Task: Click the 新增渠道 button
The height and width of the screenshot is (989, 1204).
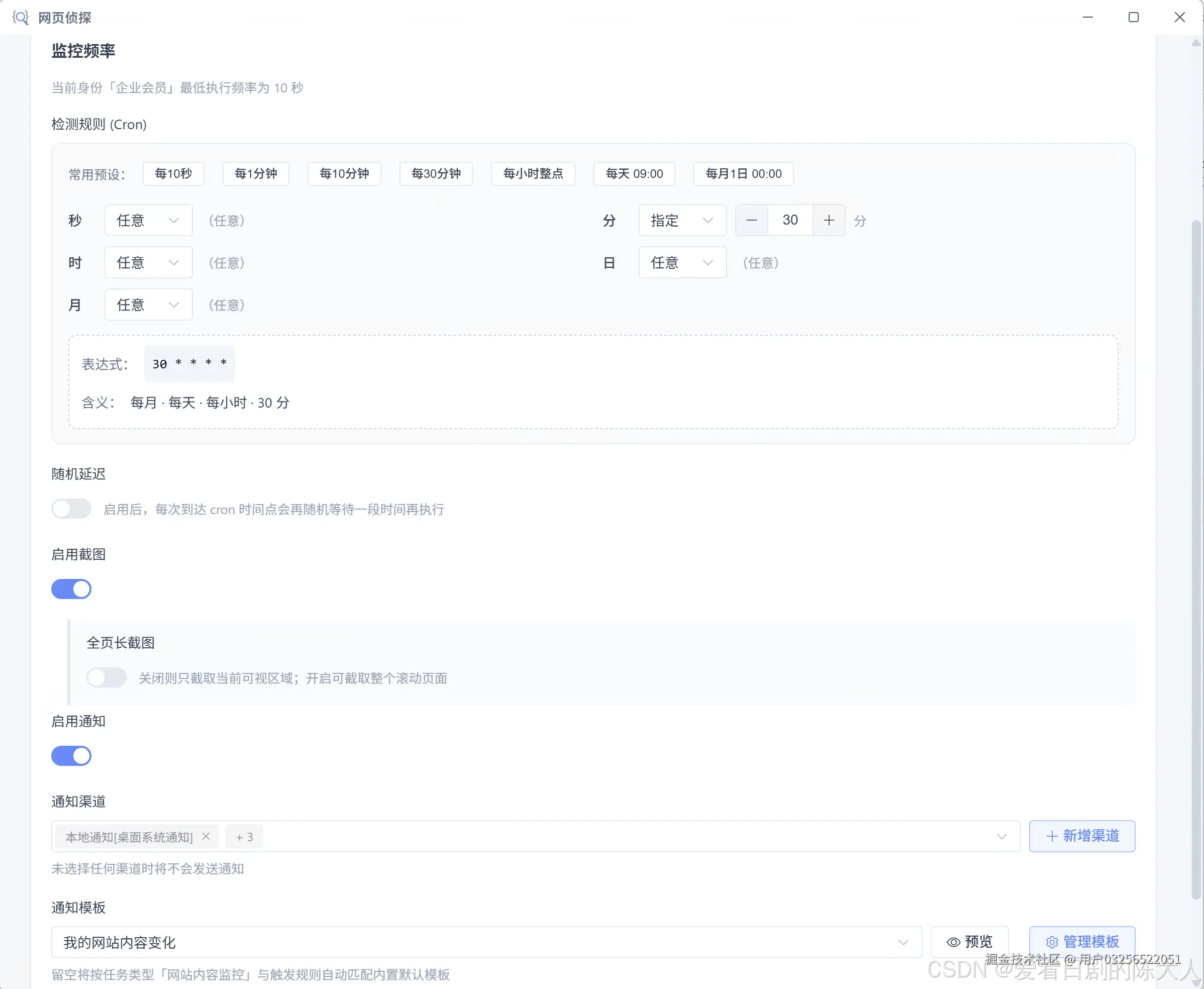Action: 1082,836
